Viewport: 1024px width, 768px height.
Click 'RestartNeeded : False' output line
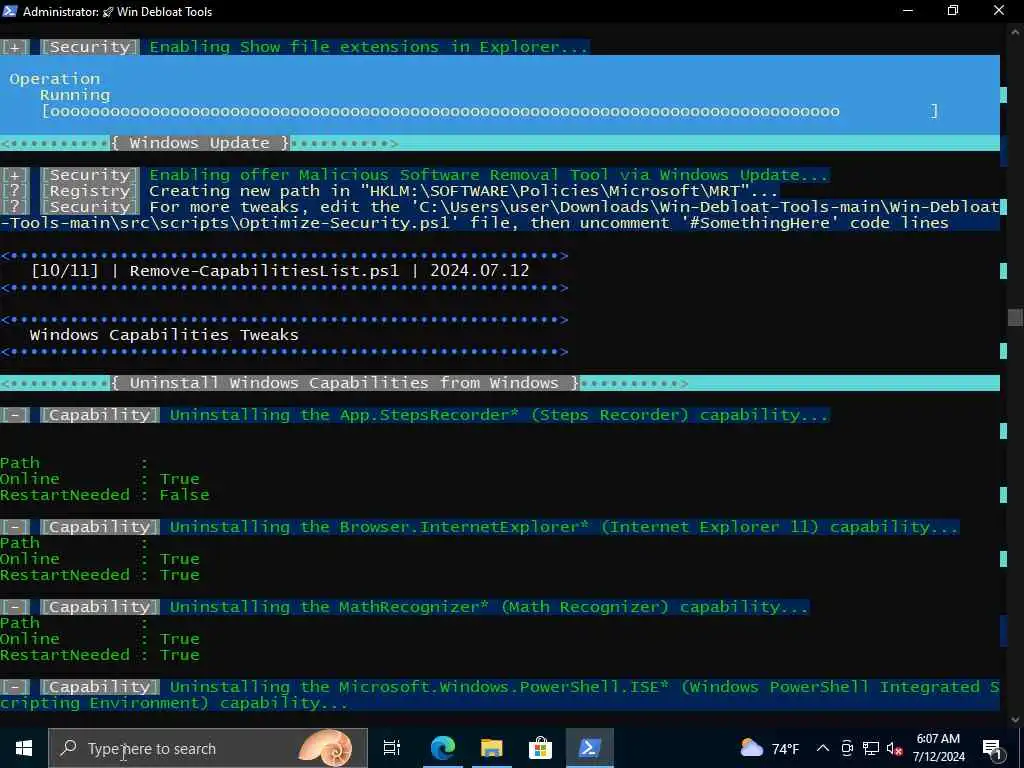[104, 494]
